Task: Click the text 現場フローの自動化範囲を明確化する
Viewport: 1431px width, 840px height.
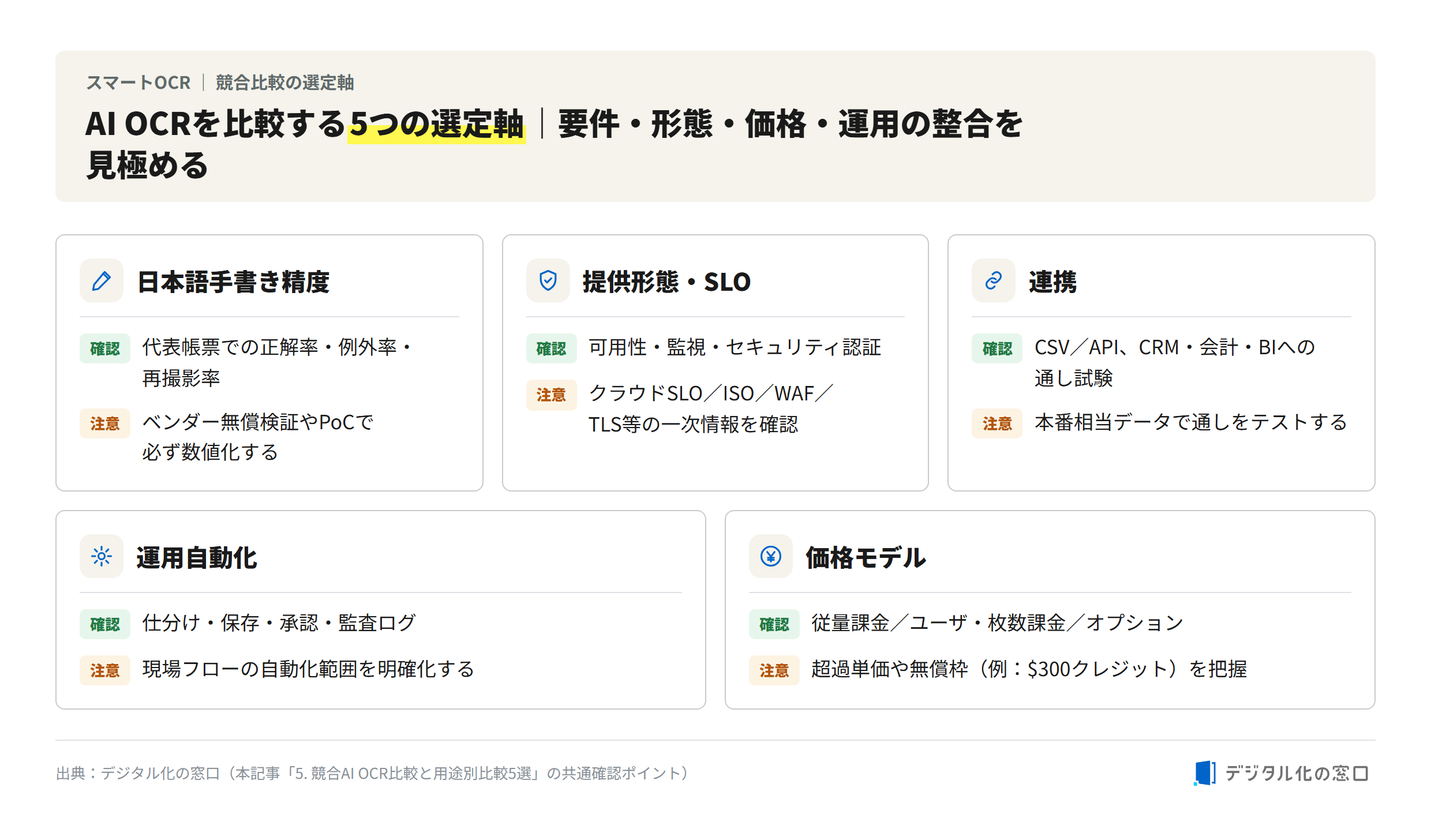Action: [x=308, y=669]
